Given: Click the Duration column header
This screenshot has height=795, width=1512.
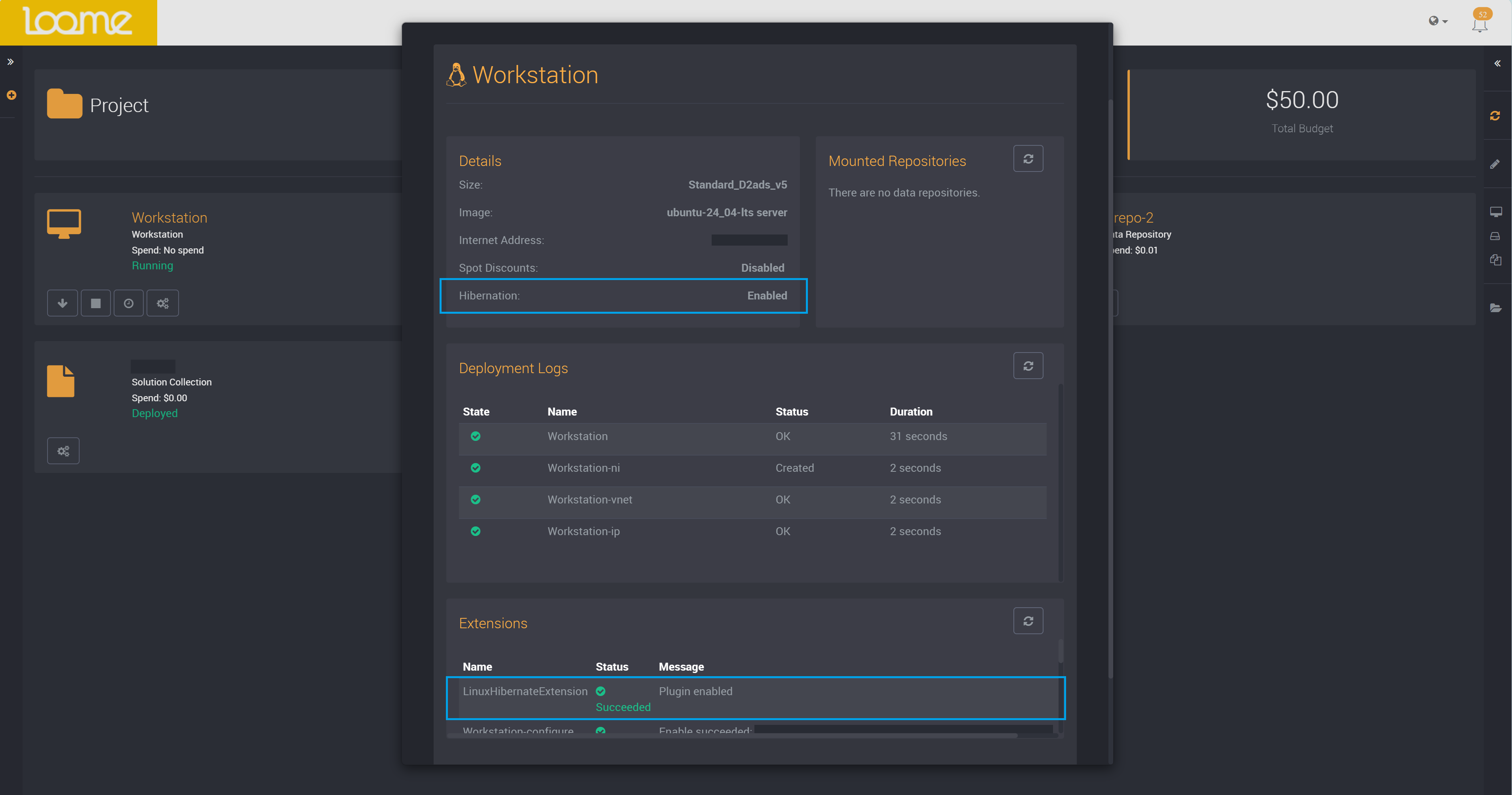Looking at the screenshot, I should pos(911,412).
